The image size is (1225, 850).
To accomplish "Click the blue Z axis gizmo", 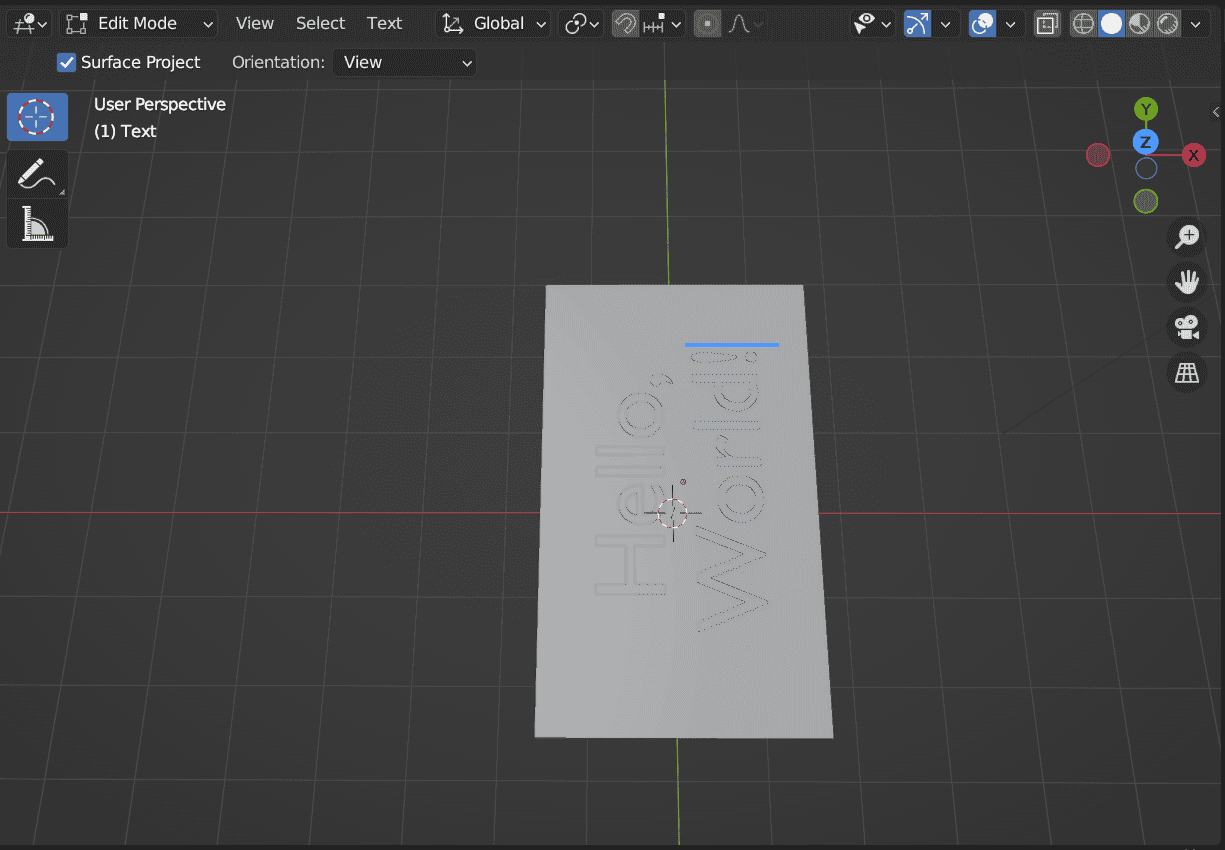I will (x=1146, y=142).
